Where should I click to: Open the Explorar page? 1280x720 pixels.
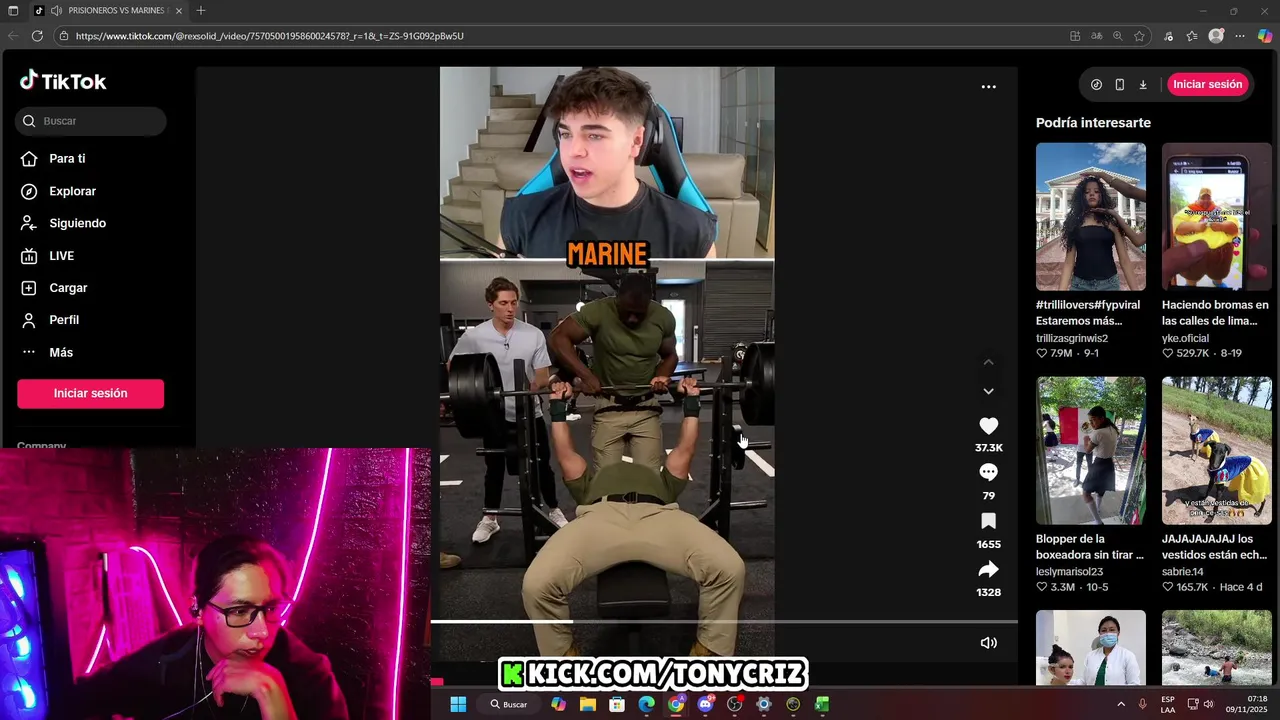[72, 191]
